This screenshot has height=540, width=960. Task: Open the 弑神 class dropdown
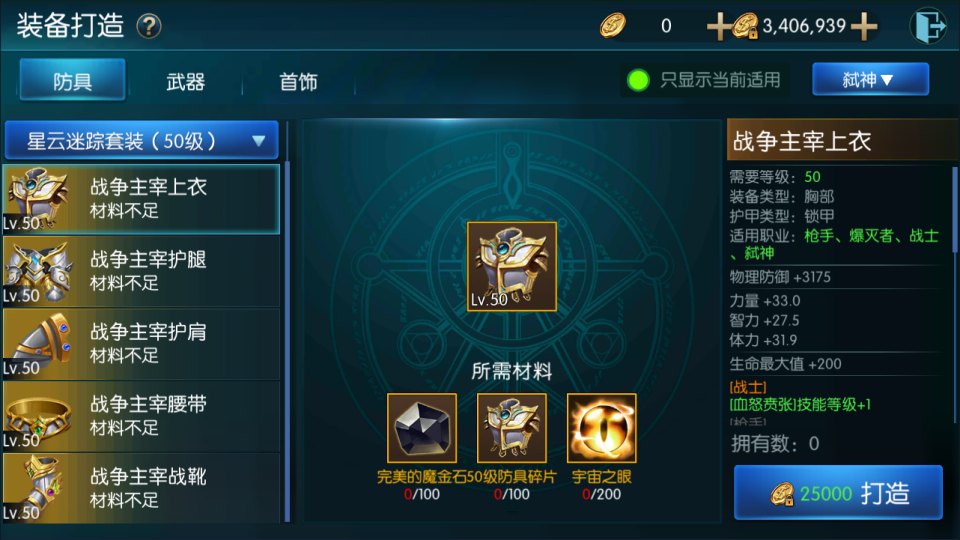click(x=870, y=80)
